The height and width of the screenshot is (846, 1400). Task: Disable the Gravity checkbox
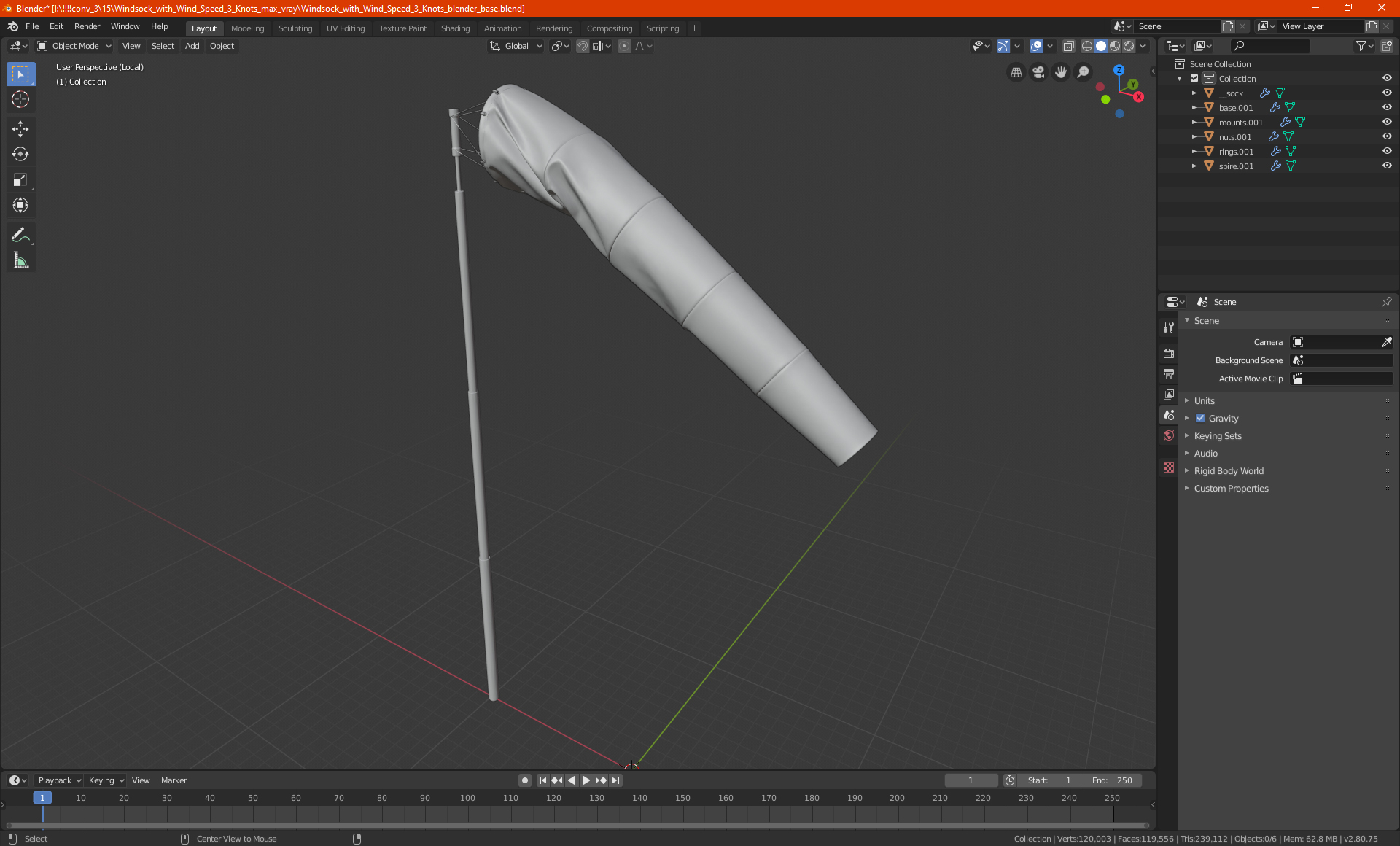(1200, 419)
